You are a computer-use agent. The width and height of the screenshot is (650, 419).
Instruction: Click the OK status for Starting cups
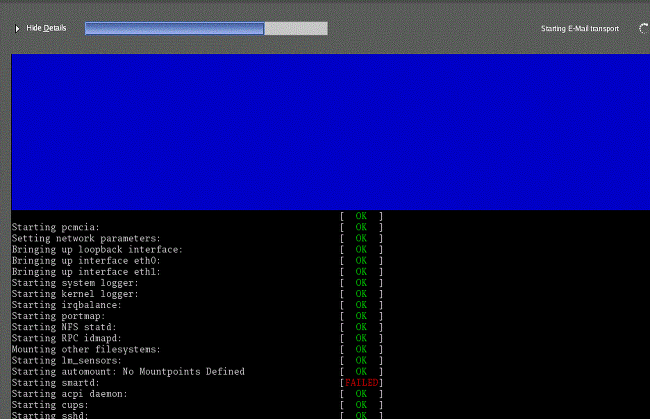point(361,405)
